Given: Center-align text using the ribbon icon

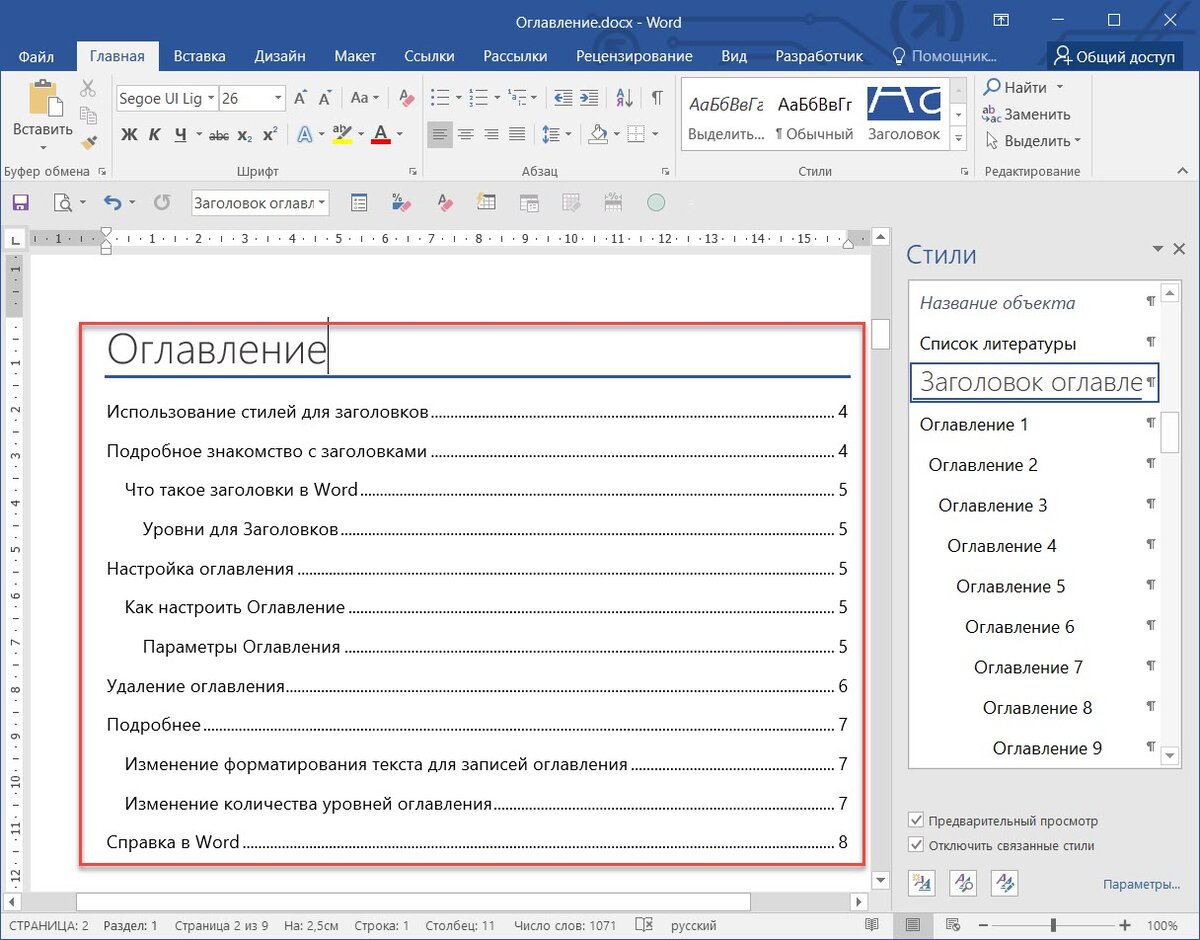Looking at the screenshot, I should (466, 134).
